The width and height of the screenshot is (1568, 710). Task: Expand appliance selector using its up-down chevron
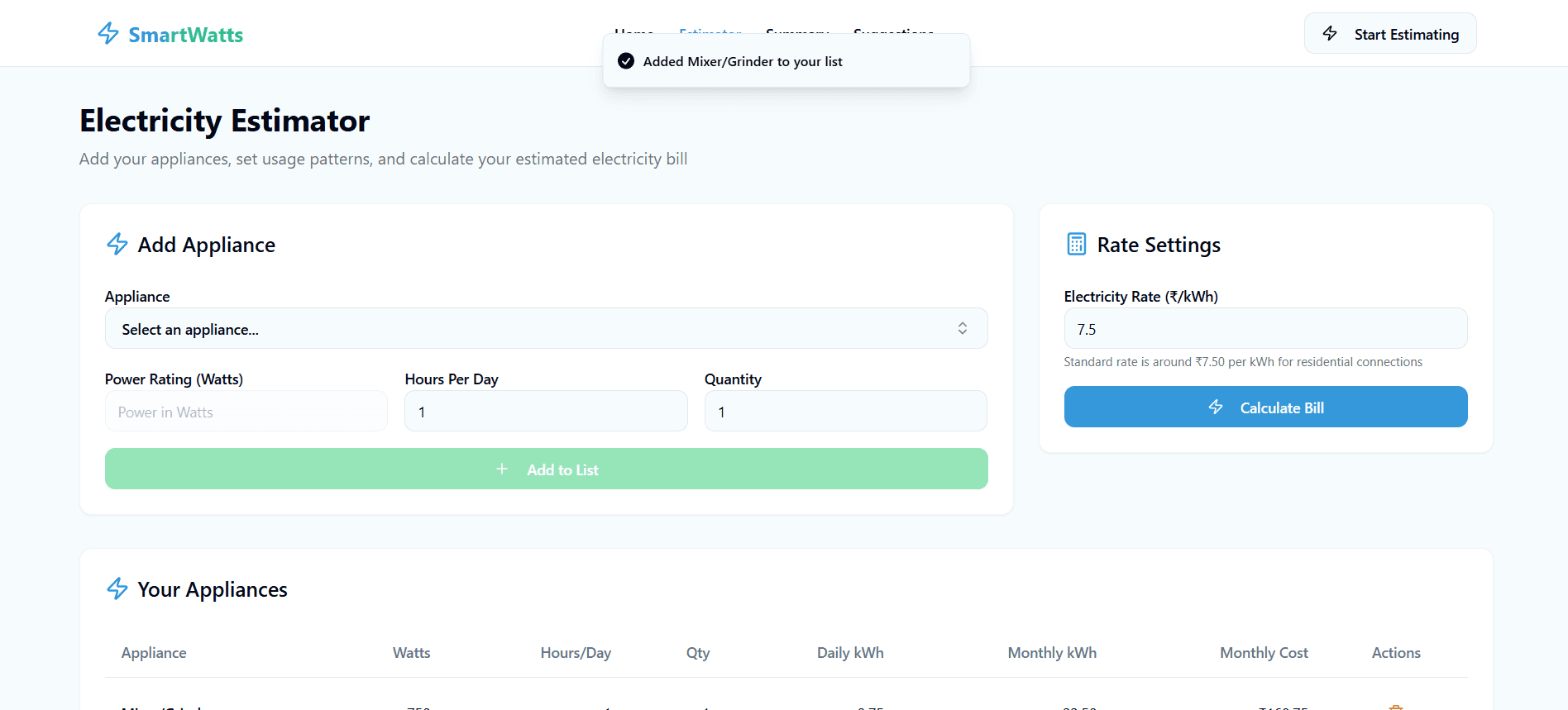coord(962,329)
